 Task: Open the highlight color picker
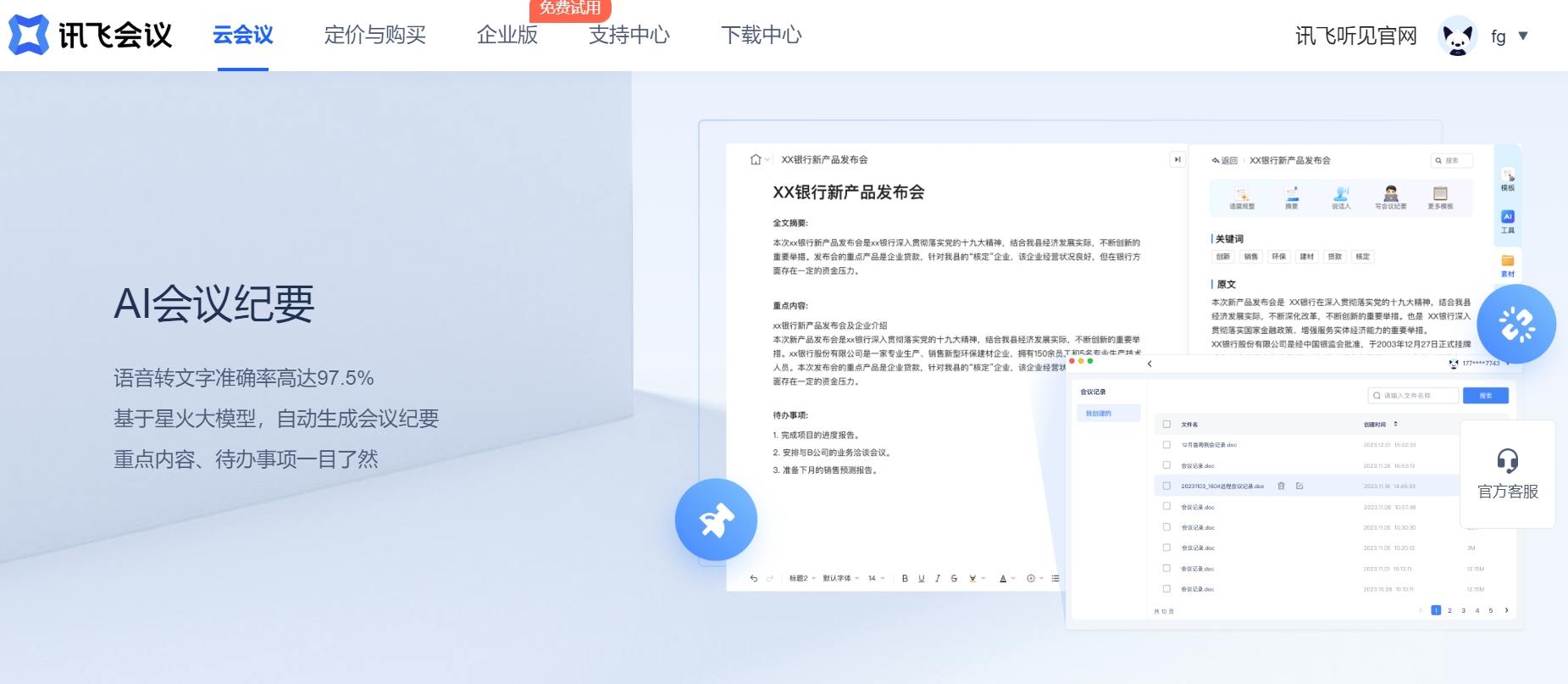point(977,578)
